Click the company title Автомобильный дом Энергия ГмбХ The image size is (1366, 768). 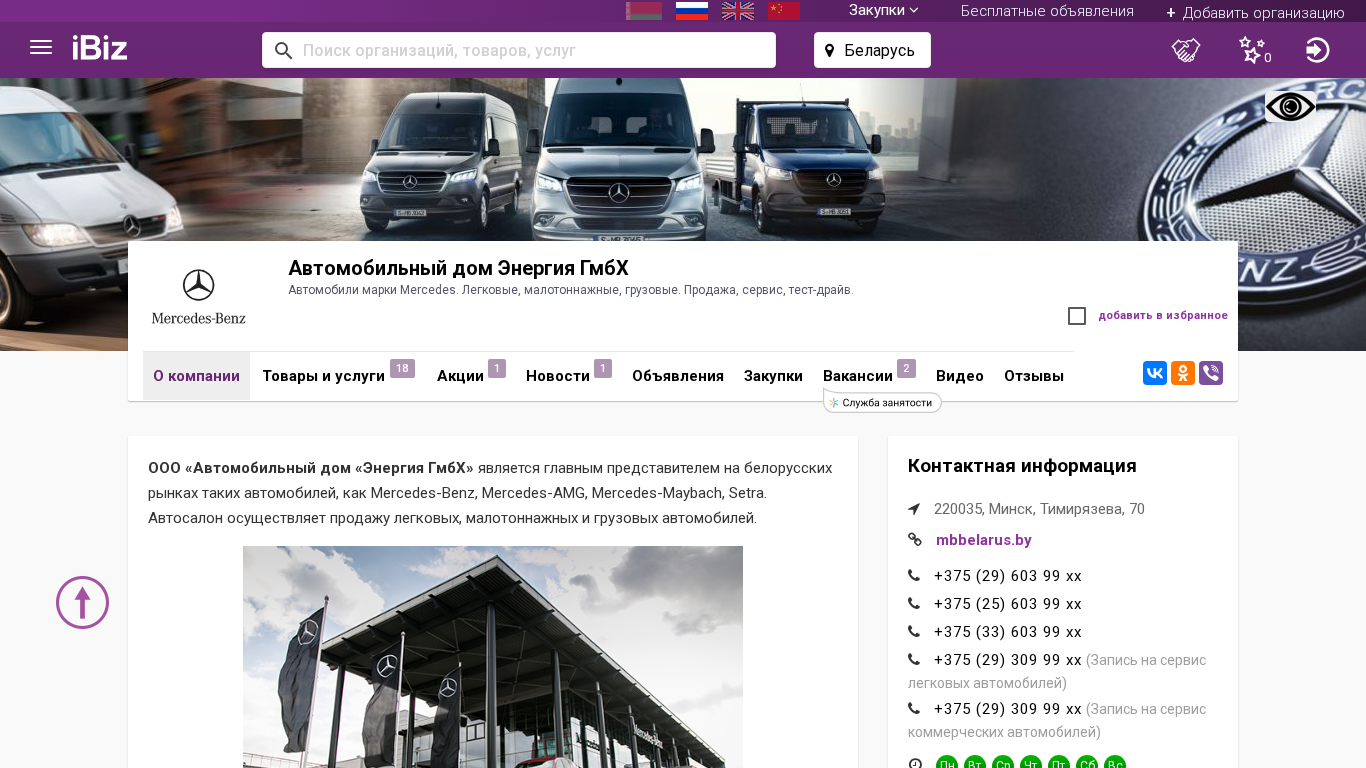[x=458, y=268]
